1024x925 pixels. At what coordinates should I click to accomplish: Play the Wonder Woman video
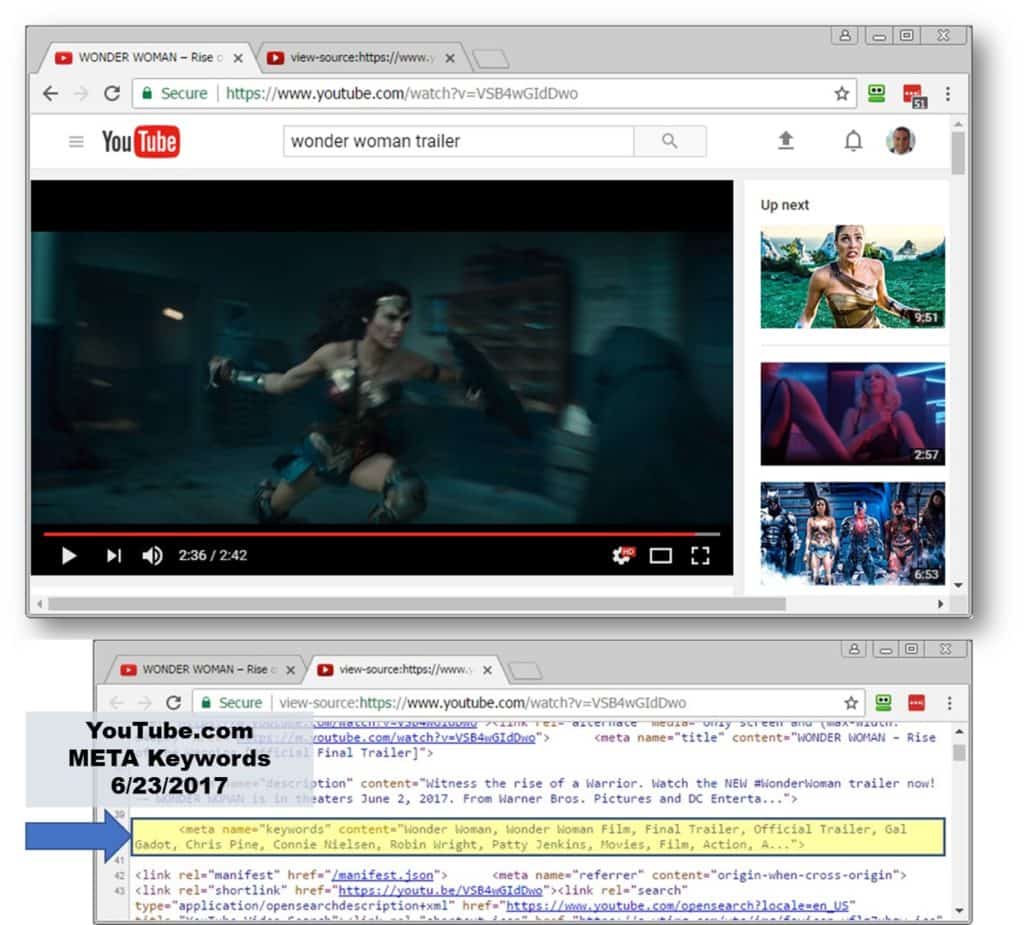[x=69, y=556]
